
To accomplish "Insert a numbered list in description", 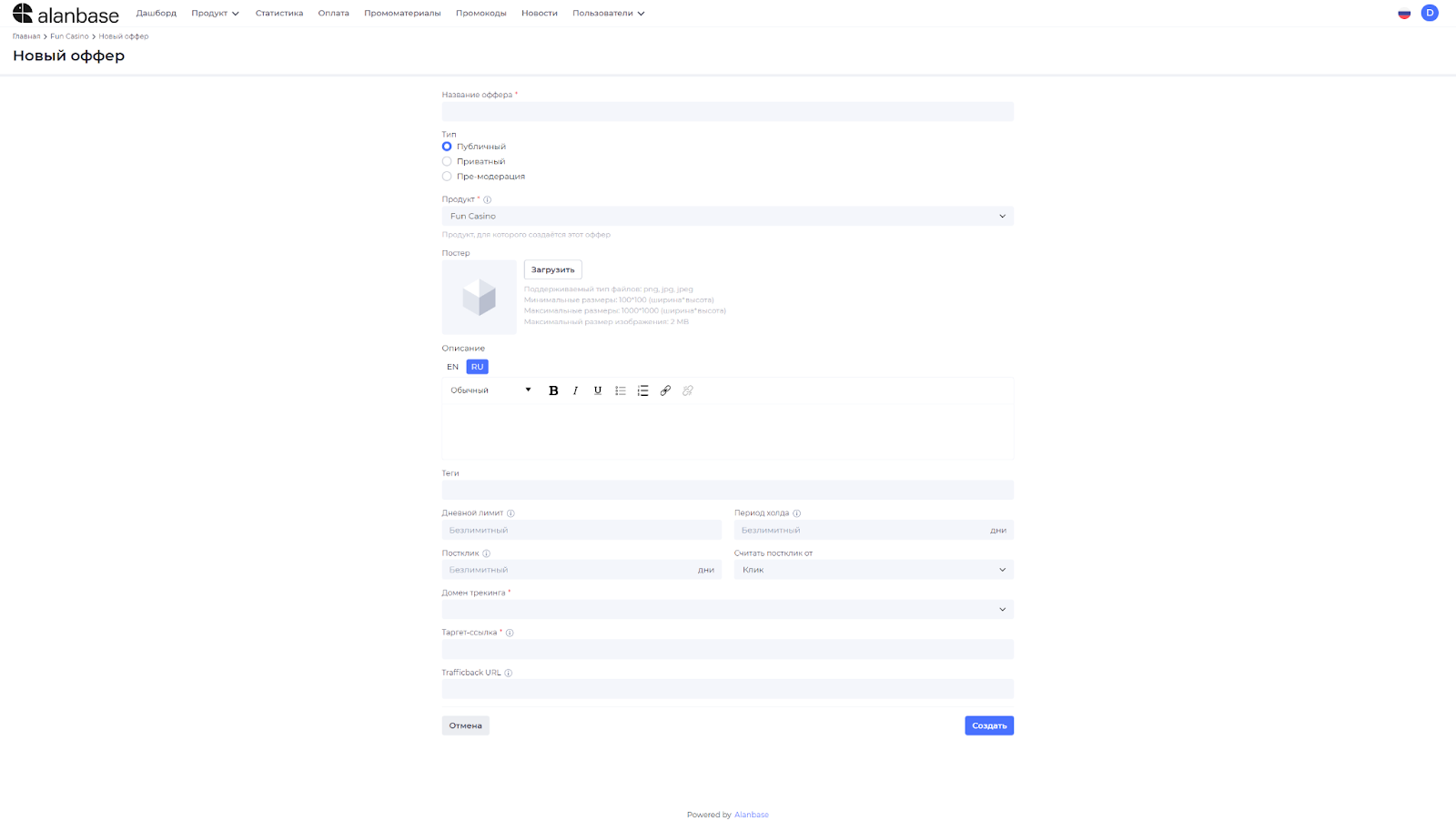I will point(642,390).
